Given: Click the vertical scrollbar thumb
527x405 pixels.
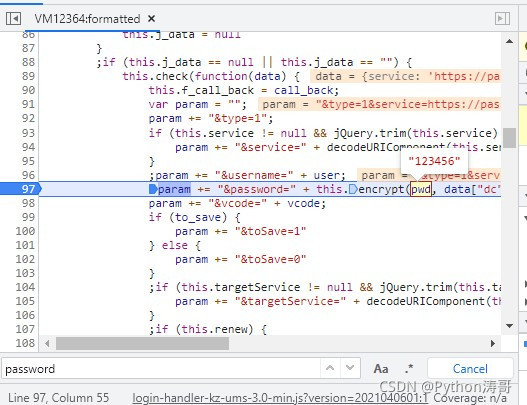Looking at the screenshot, I should tap(510, 138).
